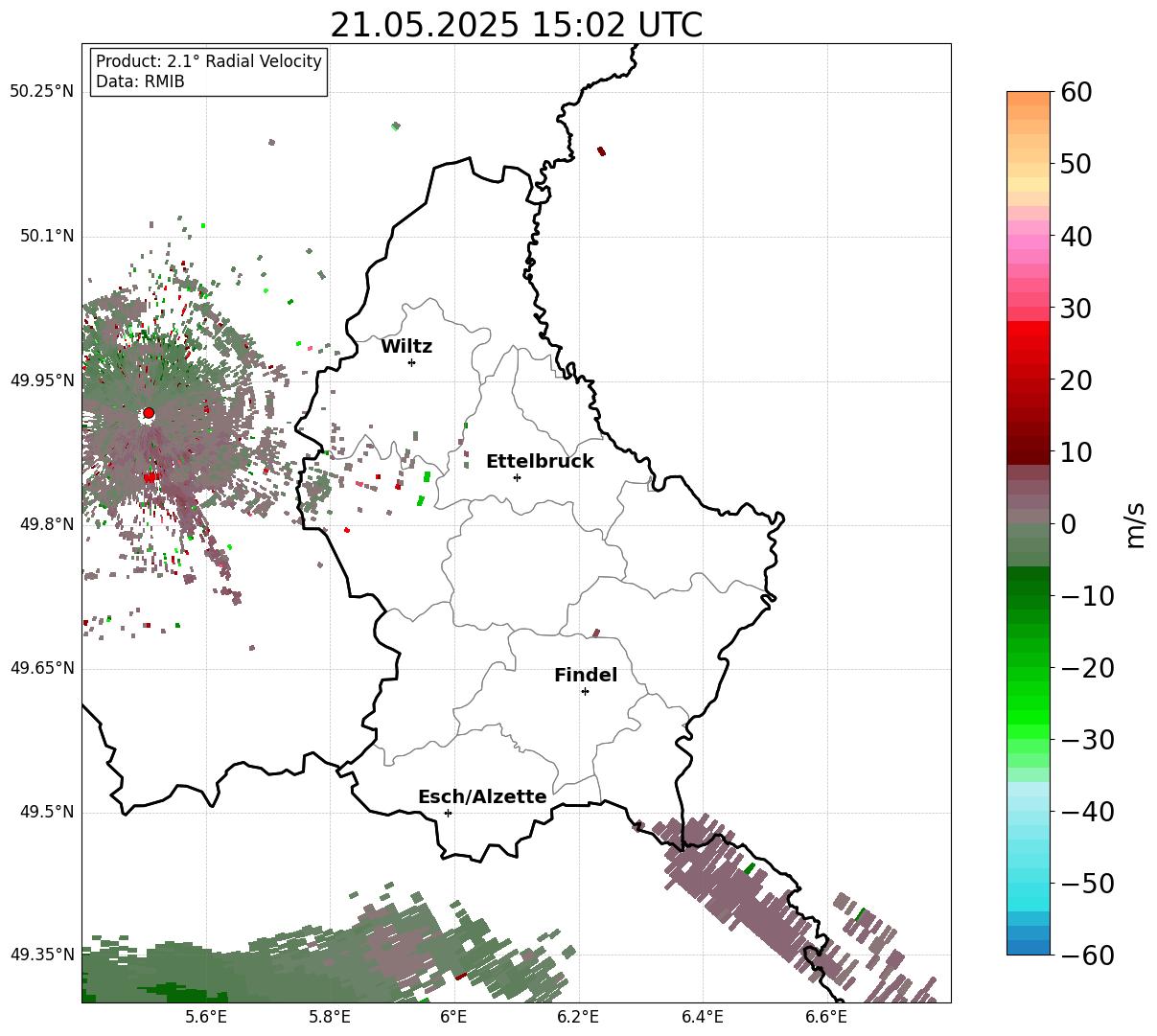1157x1036 pixels.
Task: Click the Data: RMIB text
Action: (140, 81)
